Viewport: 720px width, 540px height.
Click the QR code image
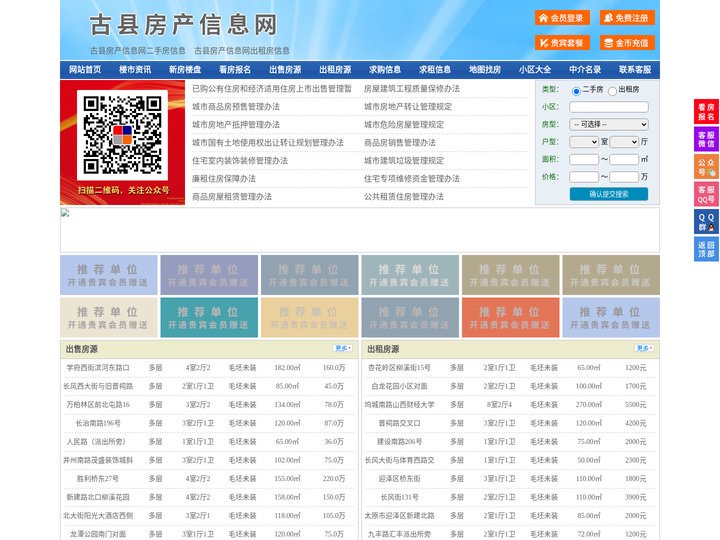pyautogui.click(x=122, y=135)
